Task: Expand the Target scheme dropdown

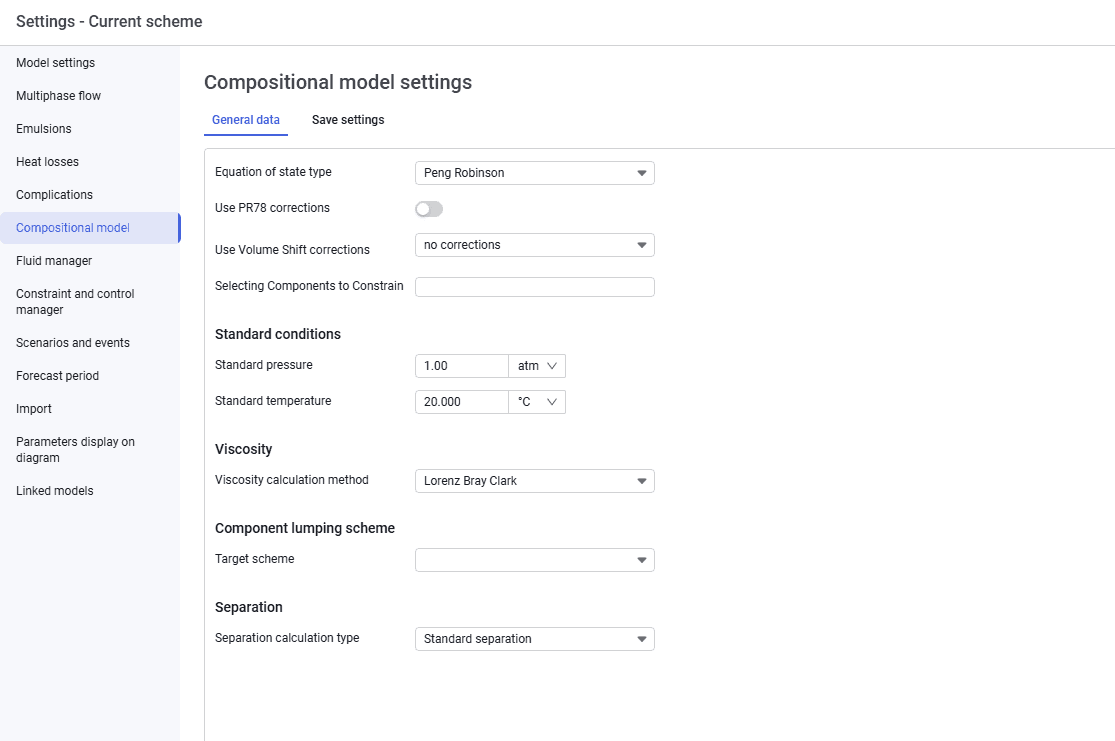Action: (534, 560)
